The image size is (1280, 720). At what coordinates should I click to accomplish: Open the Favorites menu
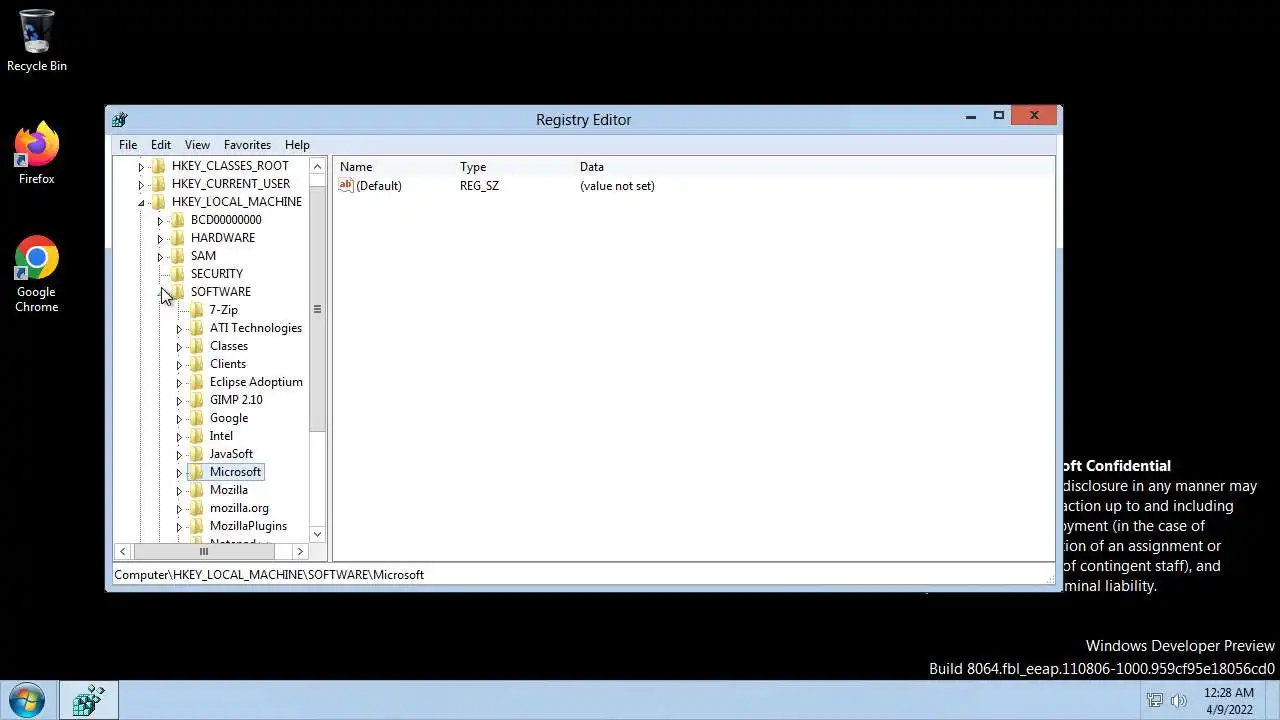(x=247, y=145)
